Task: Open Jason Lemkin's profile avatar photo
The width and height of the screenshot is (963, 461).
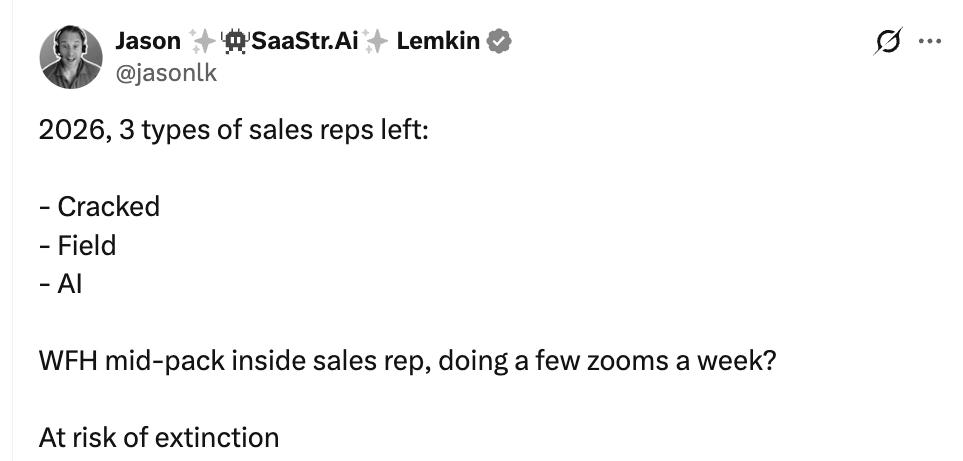Action: 71,57
